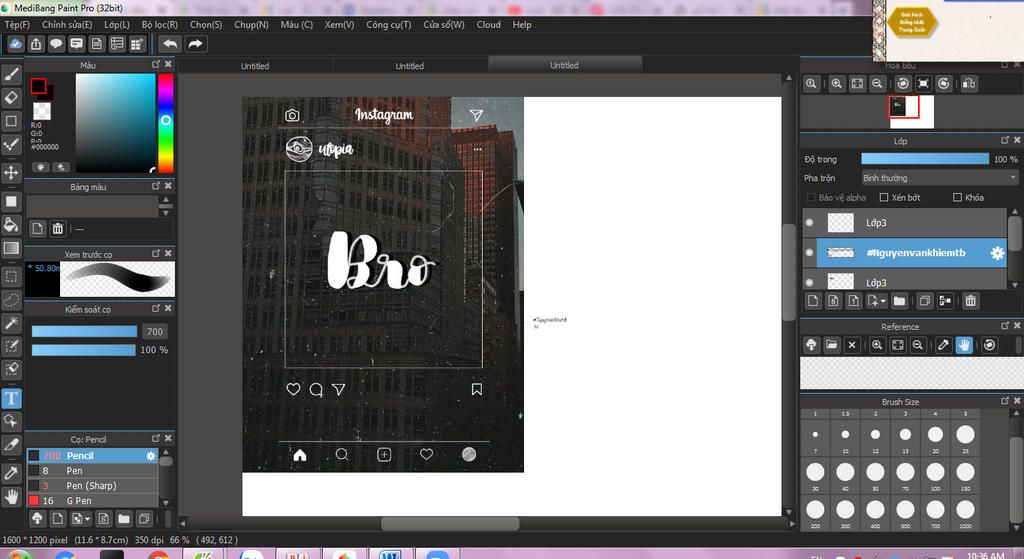Select the Reference panel hand tool

click(964, 345)
